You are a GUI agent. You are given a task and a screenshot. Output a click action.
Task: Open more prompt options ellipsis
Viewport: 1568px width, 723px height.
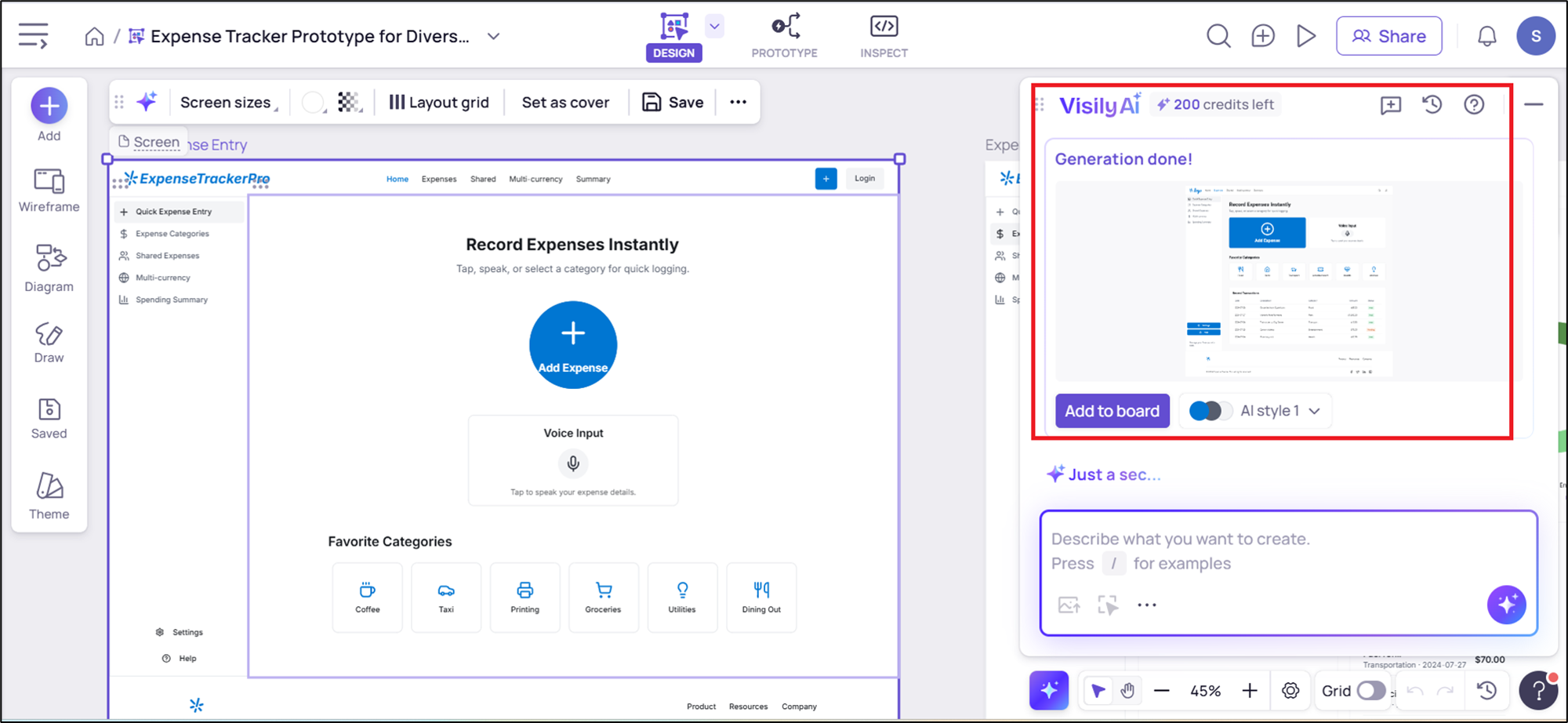pos(1147,605)
